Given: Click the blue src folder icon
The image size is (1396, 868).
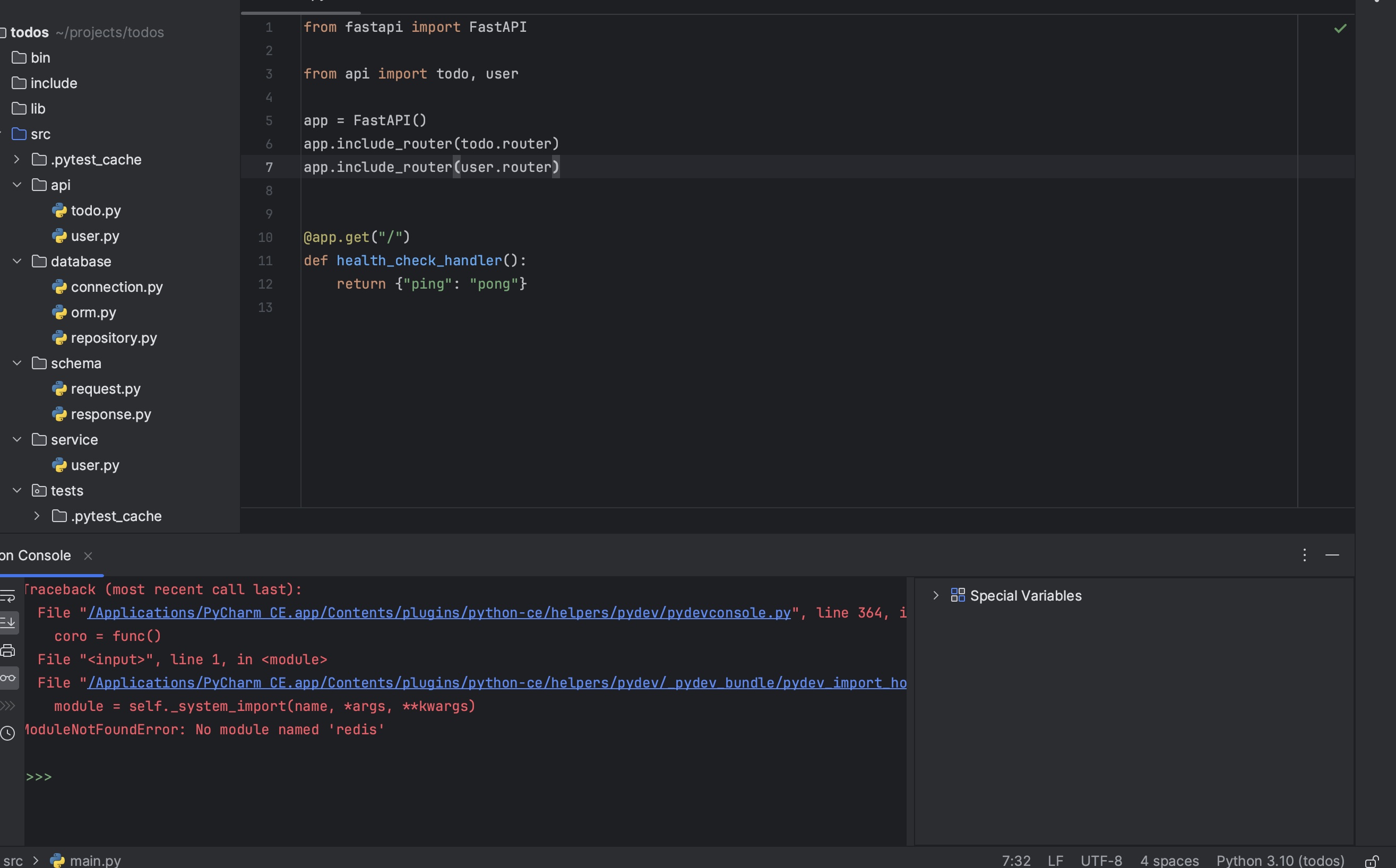Looking at the screenshot, I should click(x=19, y=134).
